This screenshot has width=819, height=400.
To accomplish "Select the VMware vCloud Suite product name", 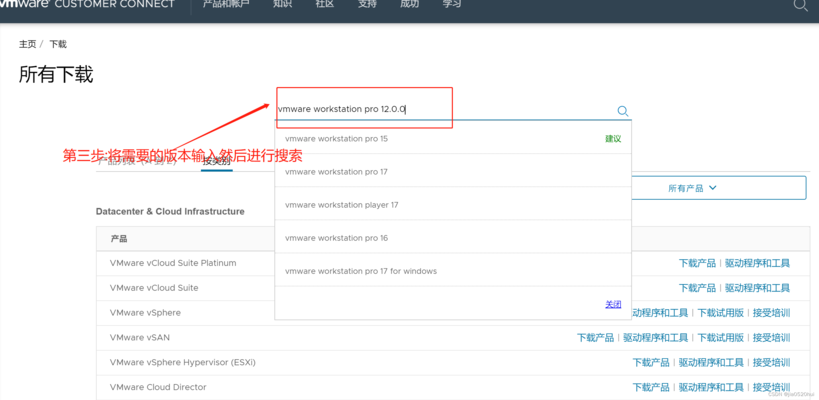I will pyautogui.click(x=154, y=288).
